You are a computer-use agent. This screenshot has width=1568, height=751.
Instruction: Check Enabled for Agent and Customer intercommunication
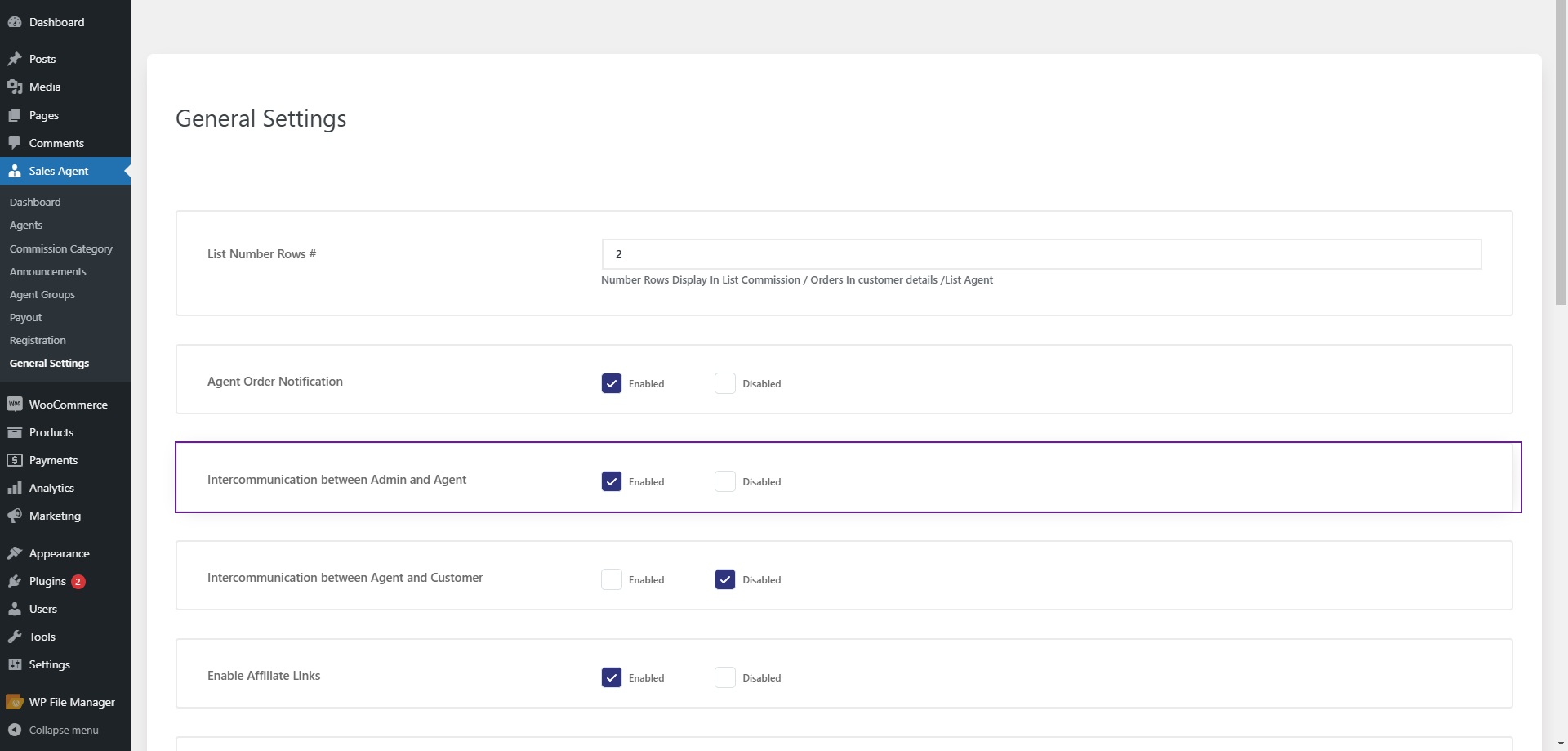pos(612,579)
